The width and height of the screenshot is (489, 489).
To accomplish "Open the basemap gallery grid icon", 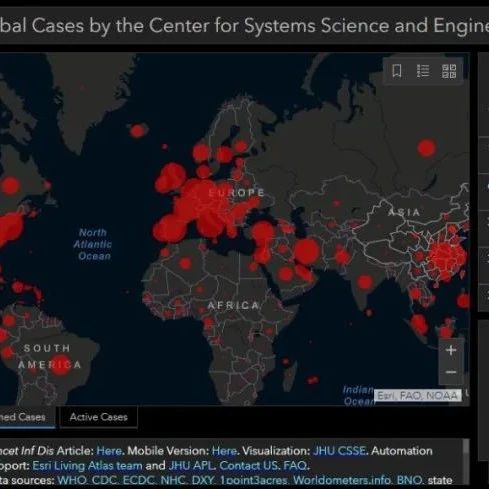I will (449, 71).
